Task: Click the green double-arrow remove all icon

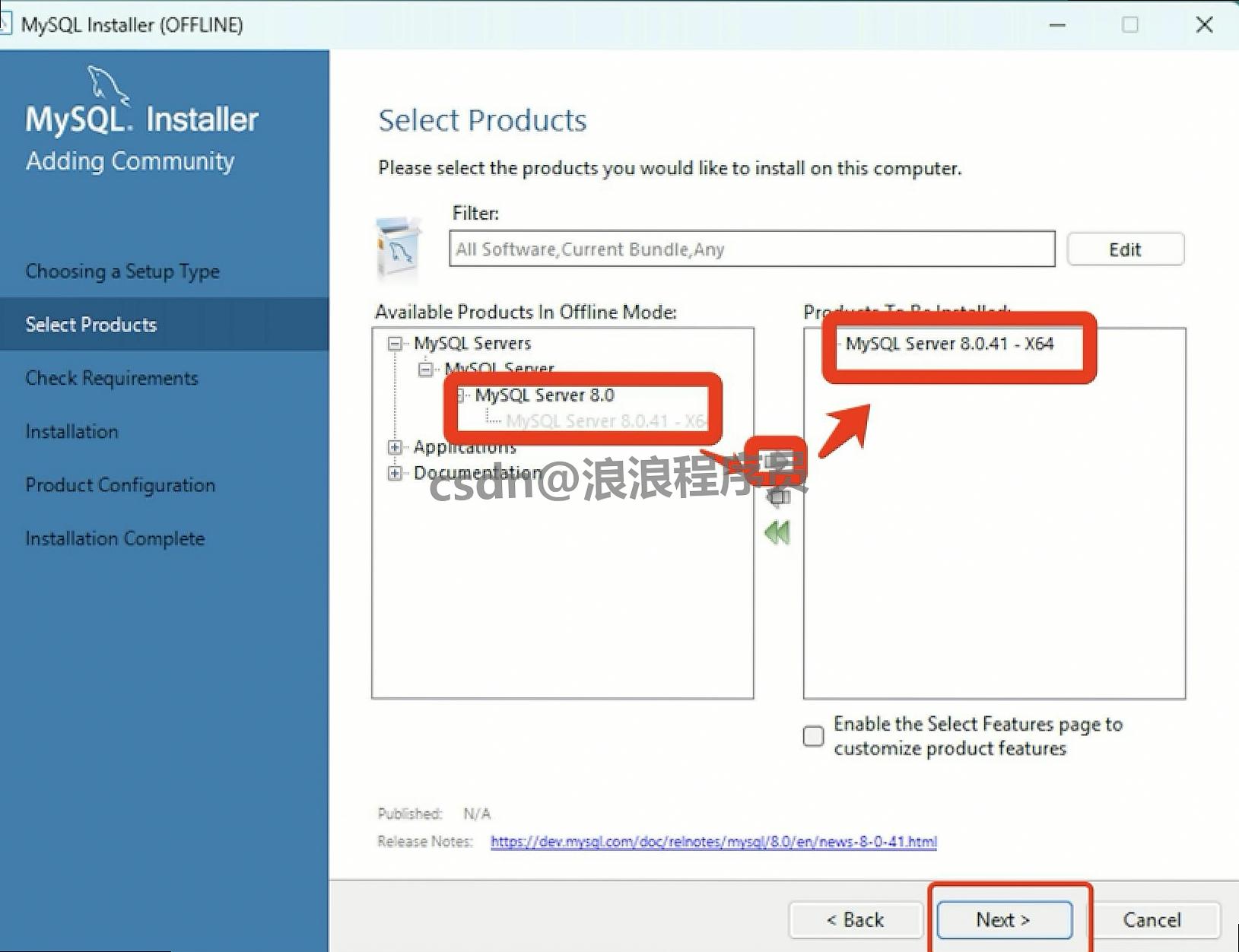Action: 777,532
